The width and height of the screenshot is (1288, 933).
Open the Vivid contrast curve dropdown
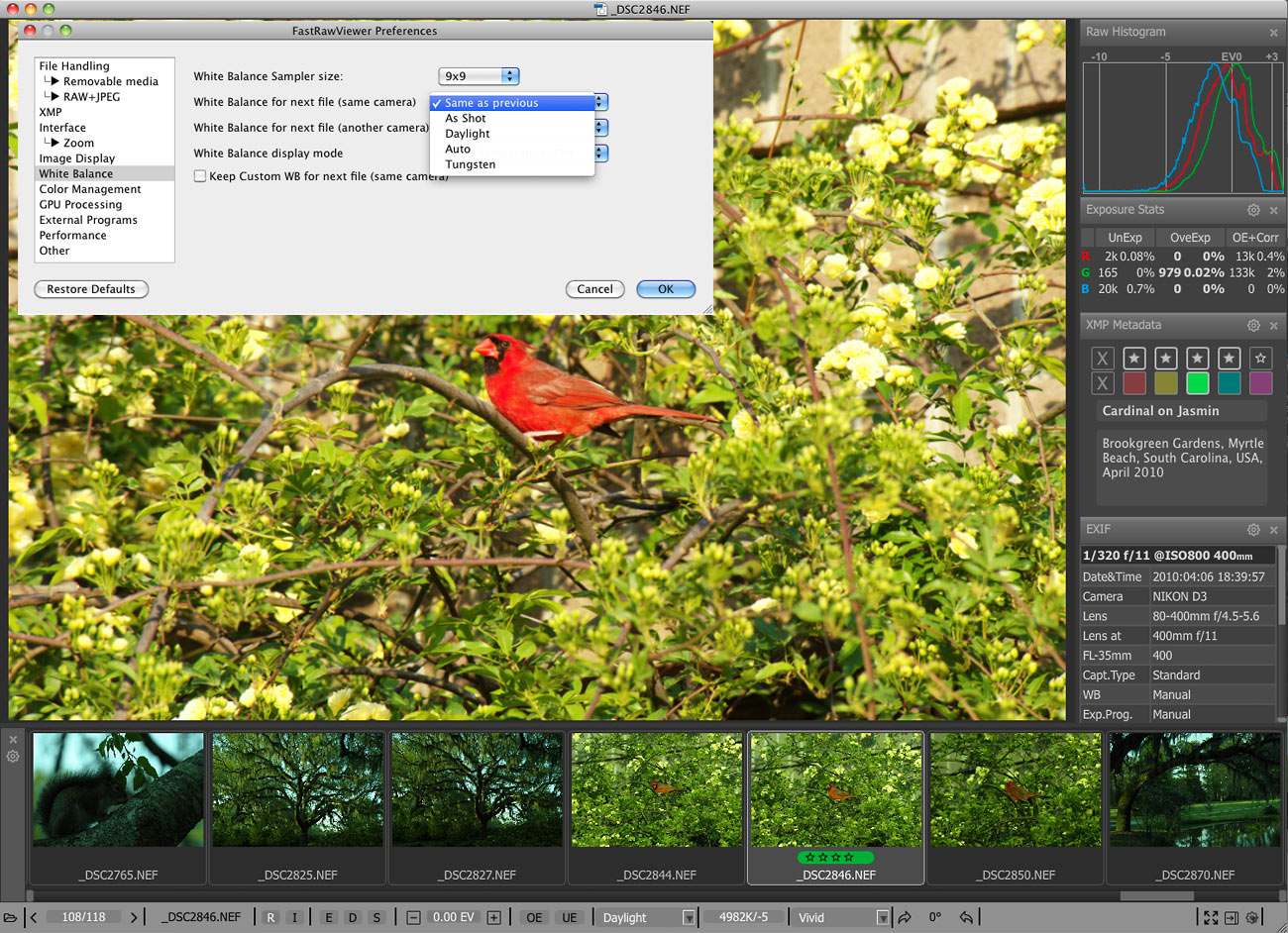843,918
